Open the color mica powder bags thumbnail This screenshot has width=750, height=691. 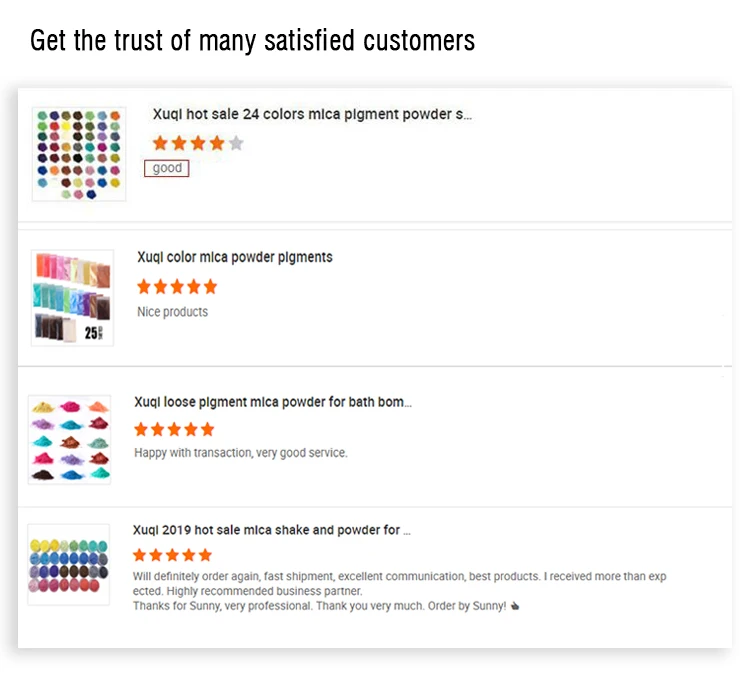pos(72,298)
